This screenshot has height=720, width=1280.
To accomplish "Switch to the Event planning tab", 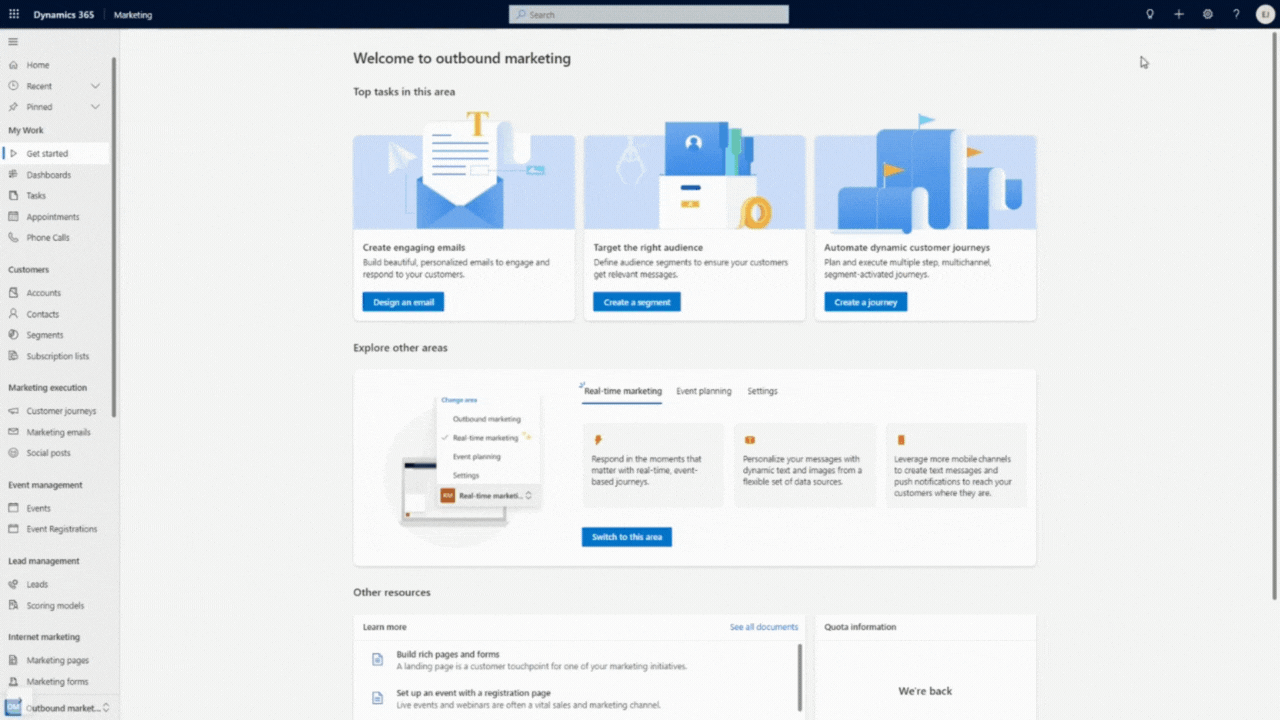I will pos(704,391).
